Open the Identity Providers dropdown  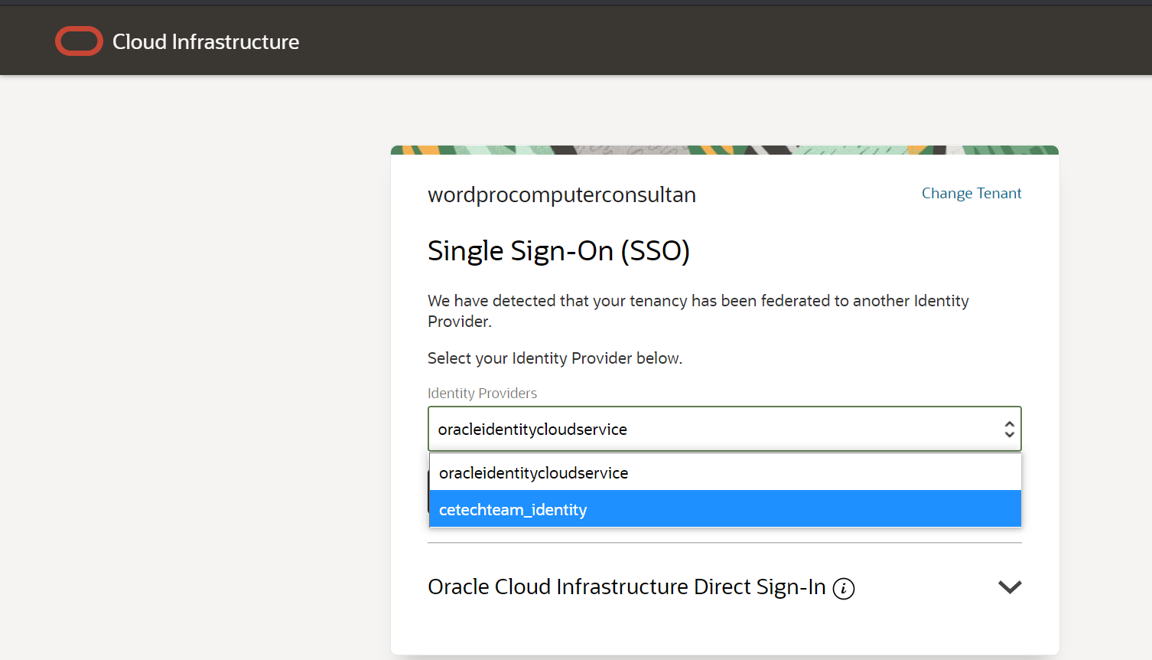[724, 428]
